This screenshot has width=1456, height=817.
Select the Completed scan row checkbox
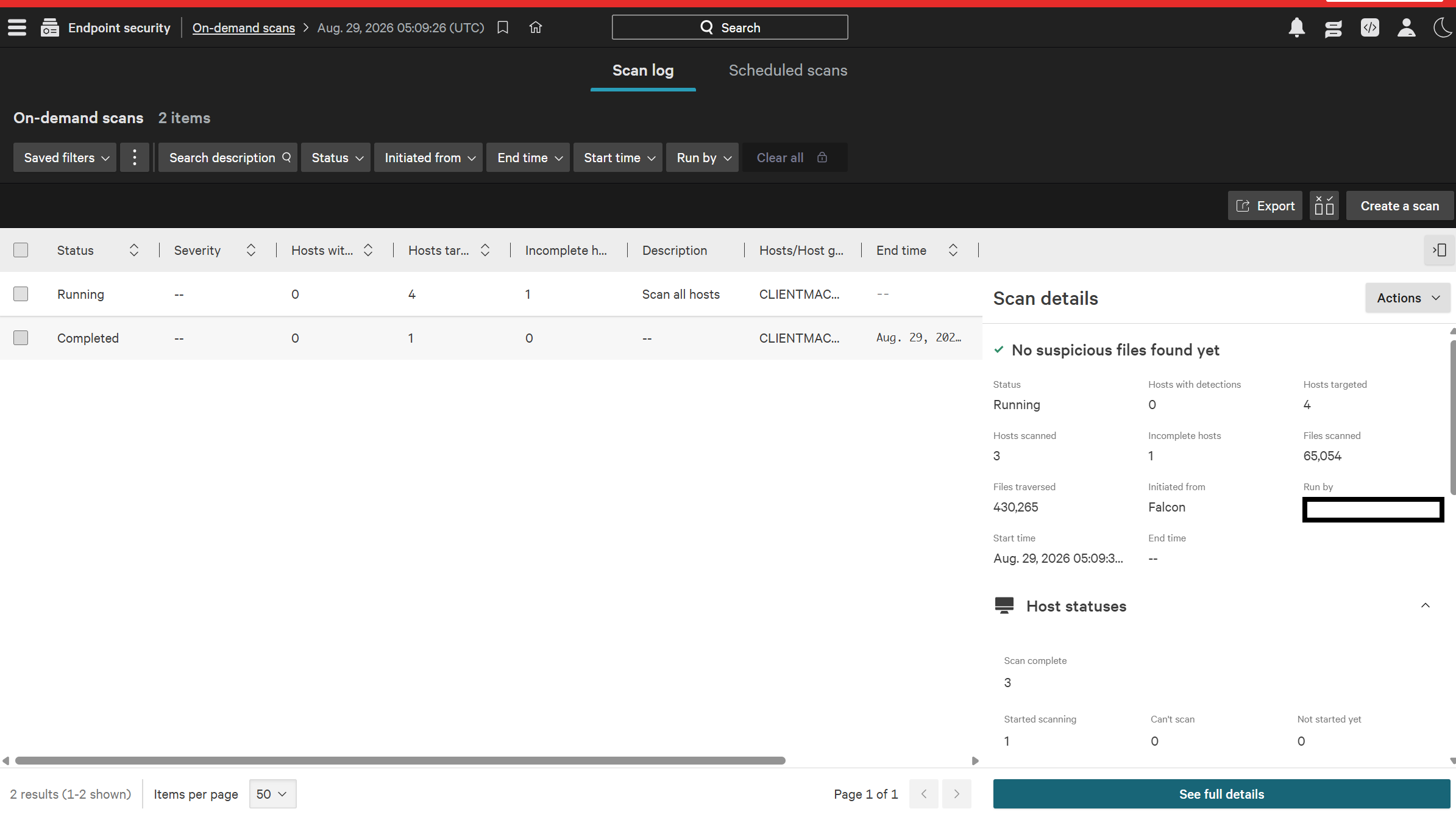[21, 338]
